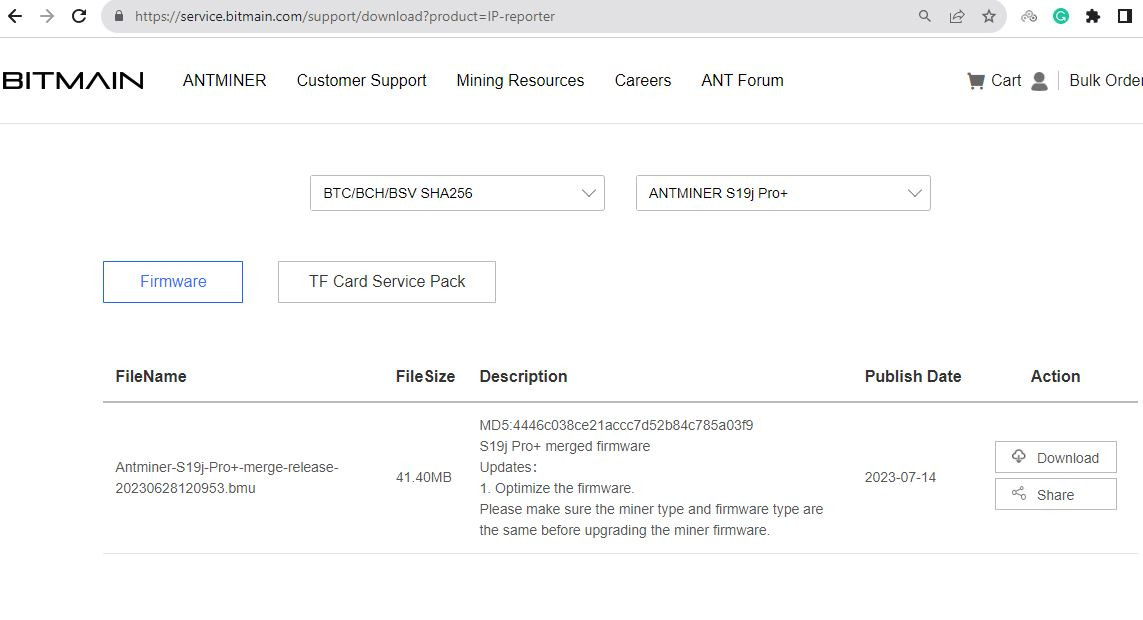Open the Customer Support menu
The width and height of the screenshot is (1143, 620).
[x=362, y=80]
